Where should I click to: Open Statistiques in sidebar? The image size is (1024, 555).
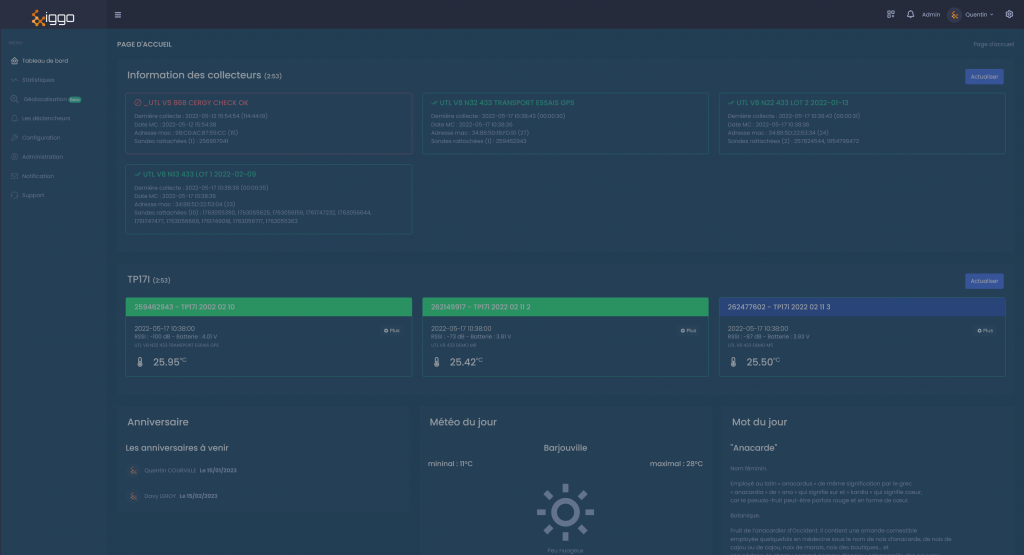pos(38,80)
